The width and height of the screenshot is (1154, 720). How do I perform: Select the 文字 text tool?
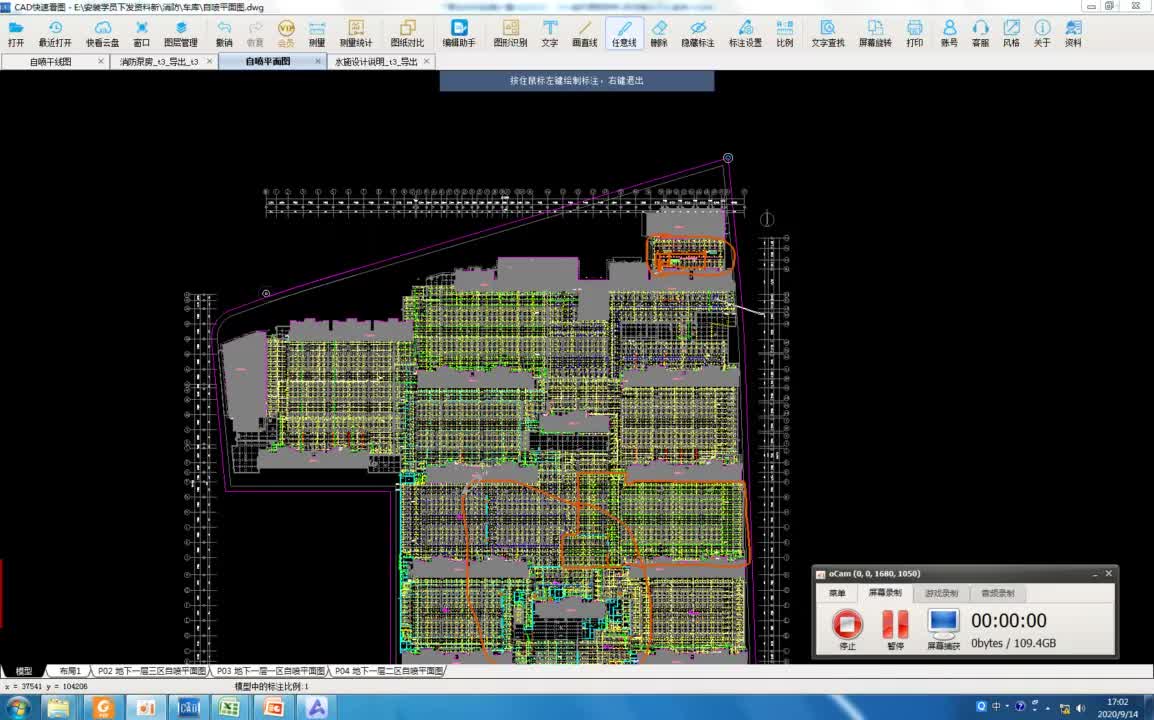pos(550,33)
